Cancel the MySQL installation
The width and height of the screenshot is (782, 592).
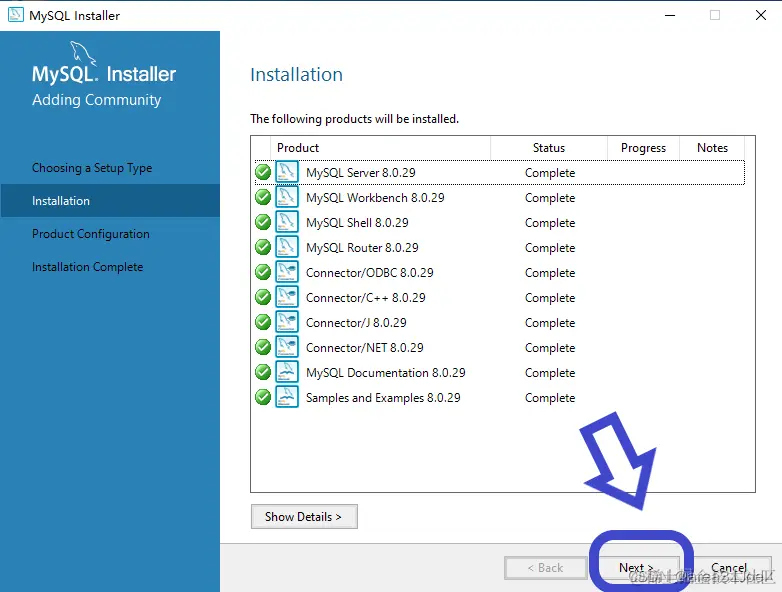[729, 568]
